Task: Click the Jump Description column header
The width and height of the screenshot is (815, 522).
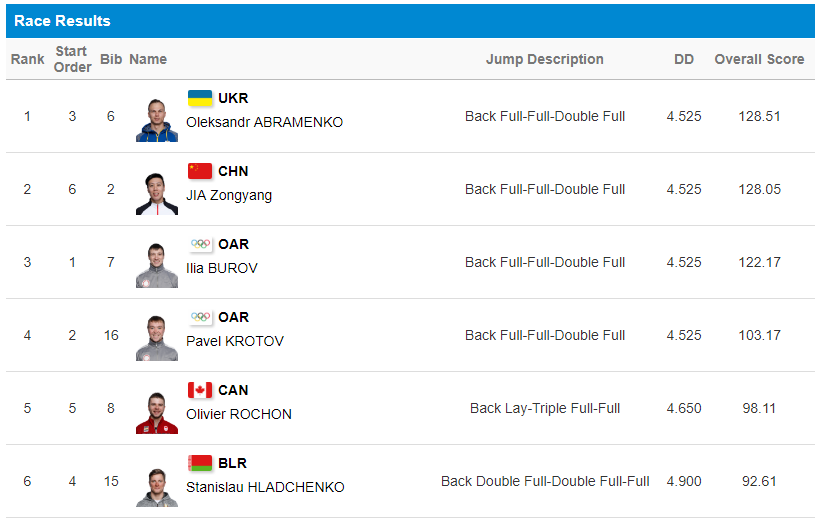Action: coord(545,59)
